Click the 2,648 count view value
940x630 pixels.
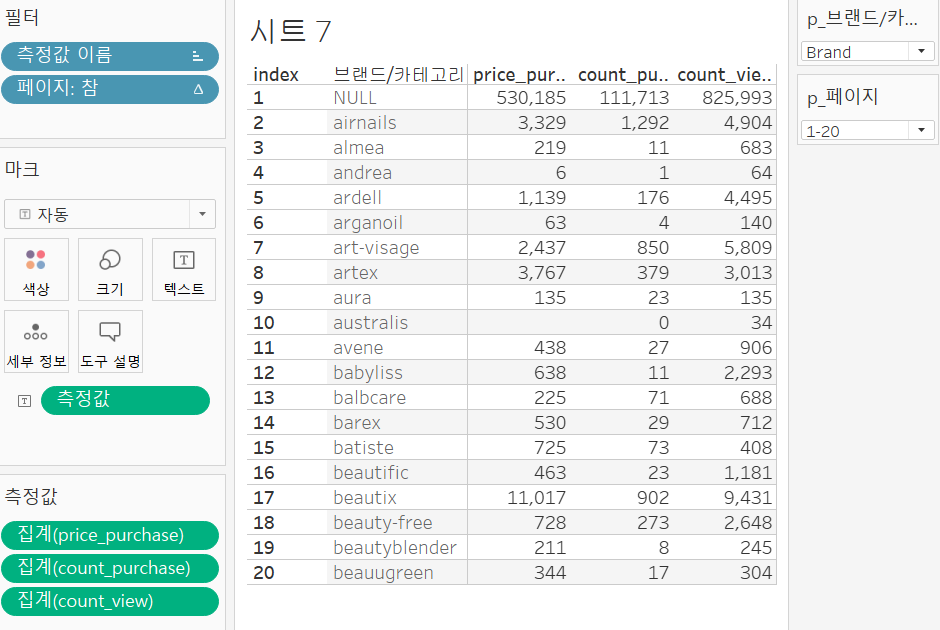pyautogui.click(x=748, y=523)
